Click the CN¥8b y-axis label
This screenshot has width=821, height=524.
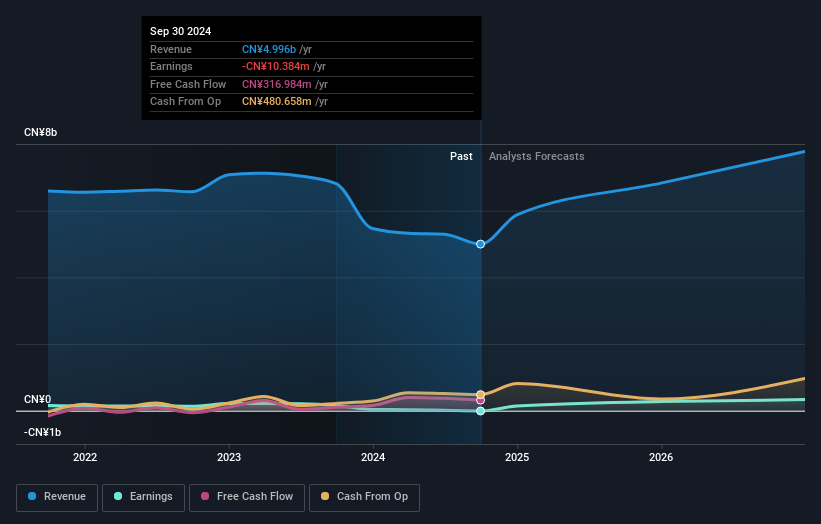tap(40, 132)
